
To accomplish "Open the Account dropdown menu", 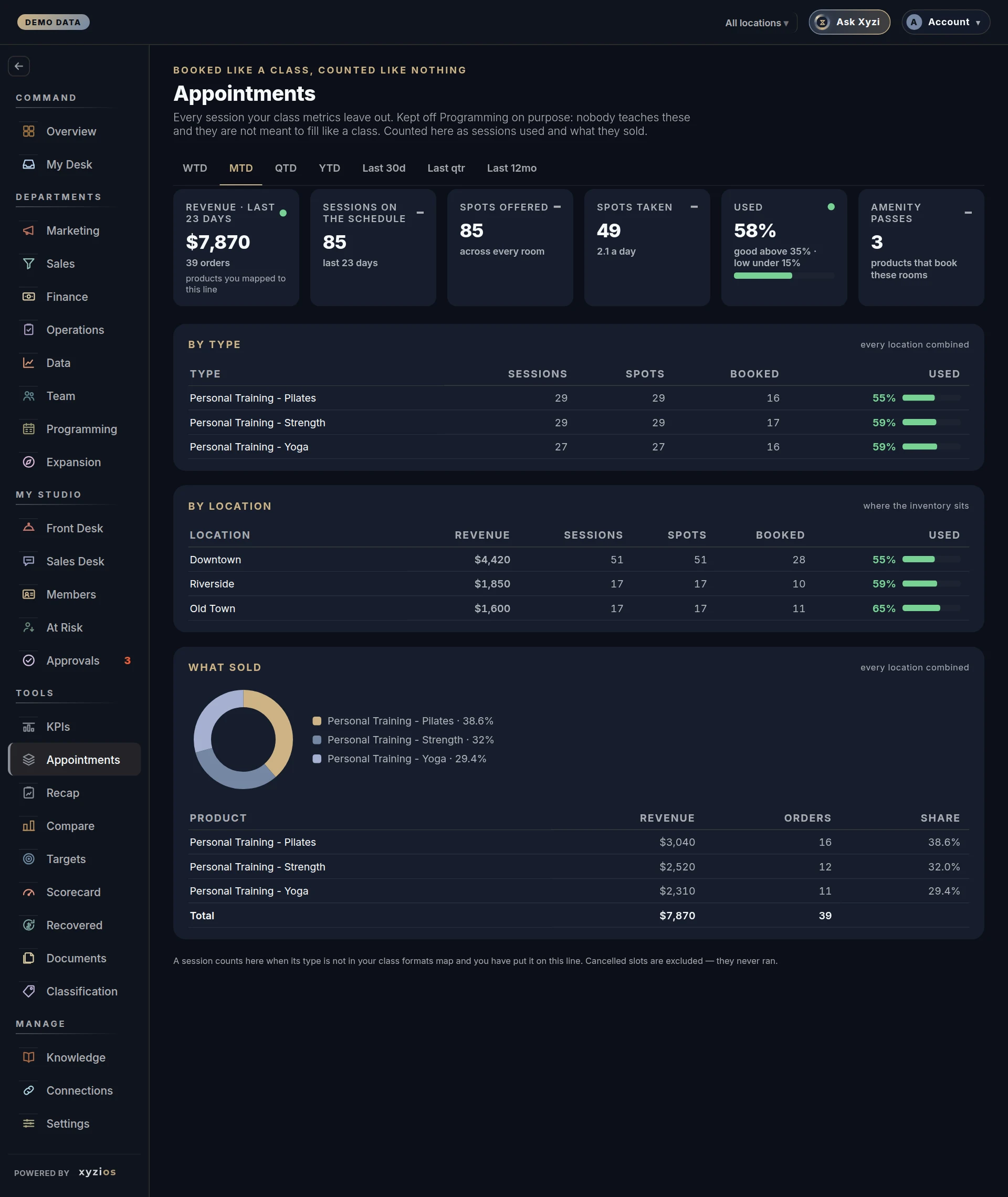I will pos(945,22).
